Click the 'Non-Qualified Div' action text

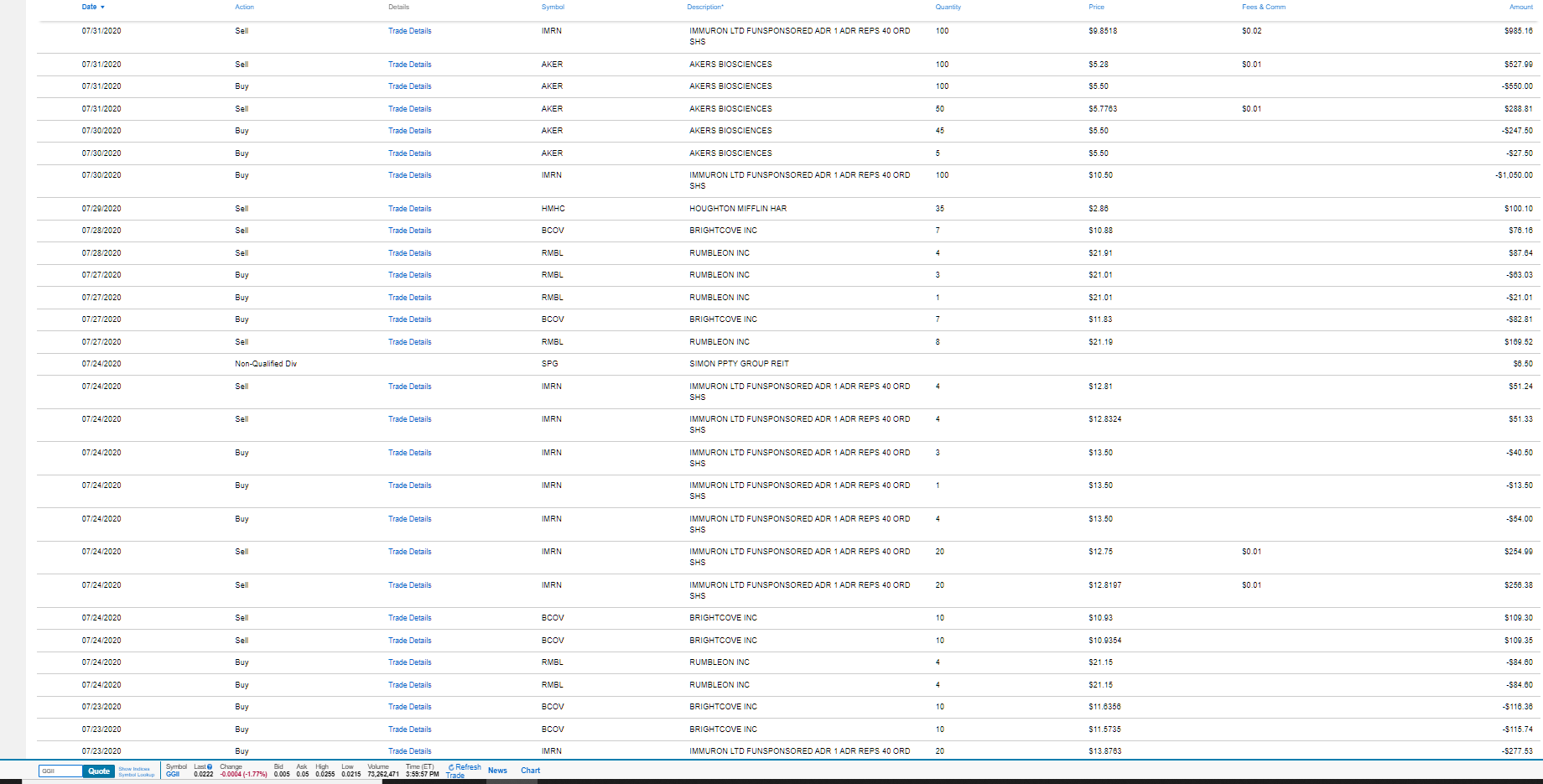coord(266,364)
